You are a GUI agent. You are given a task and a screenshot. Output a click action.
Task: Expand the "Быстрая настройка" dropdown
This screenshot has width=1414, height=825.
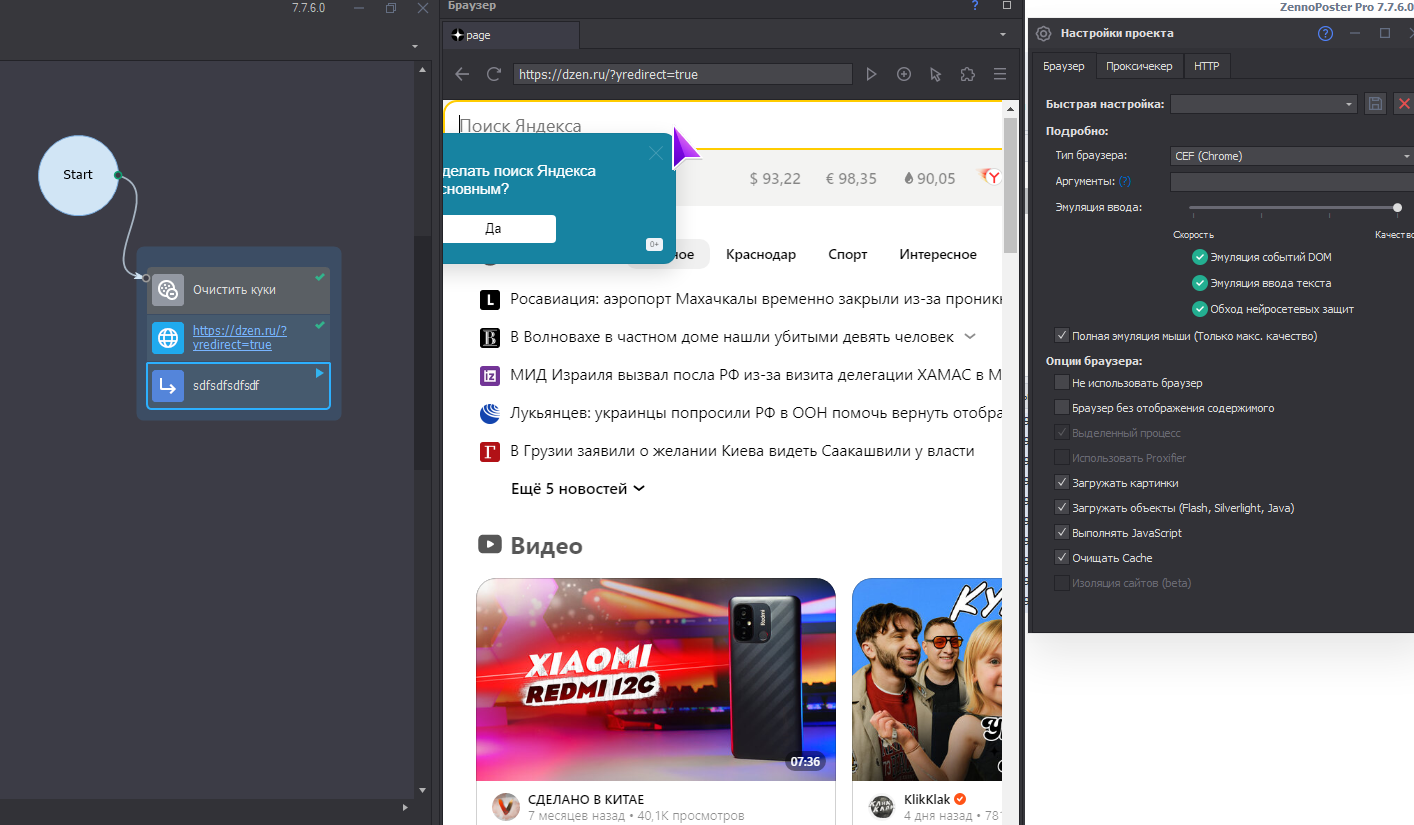click(1264, 104)
